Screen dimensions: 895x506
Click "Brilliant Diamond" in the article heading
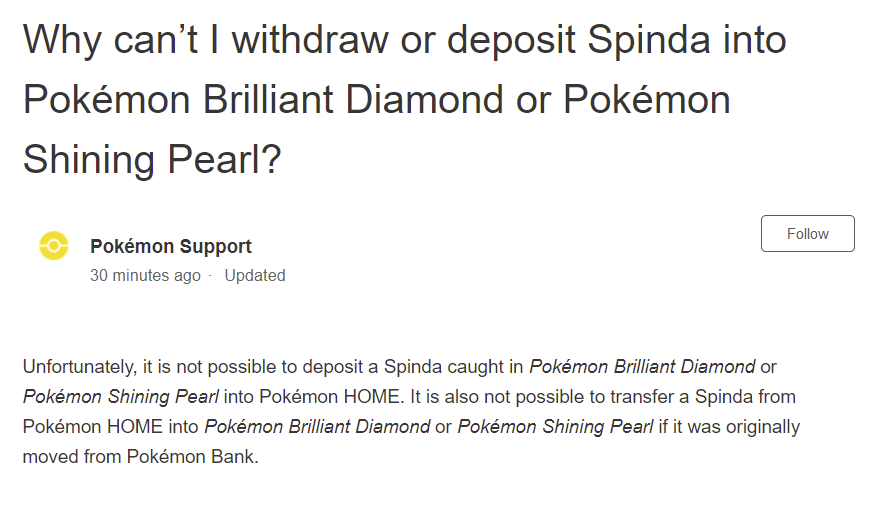tap(353, 99)
